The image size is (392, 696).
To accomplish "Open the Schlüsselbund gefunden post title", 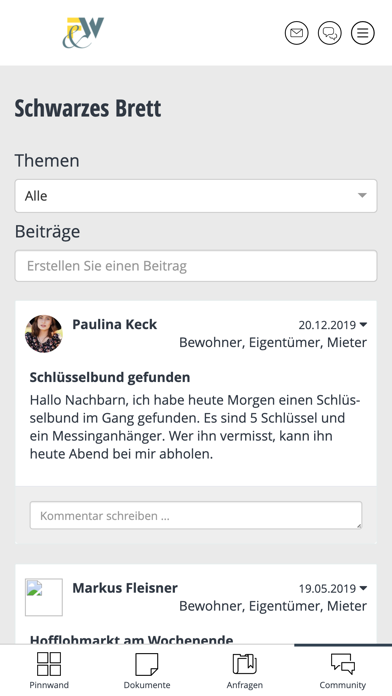I will click(110, 377).
